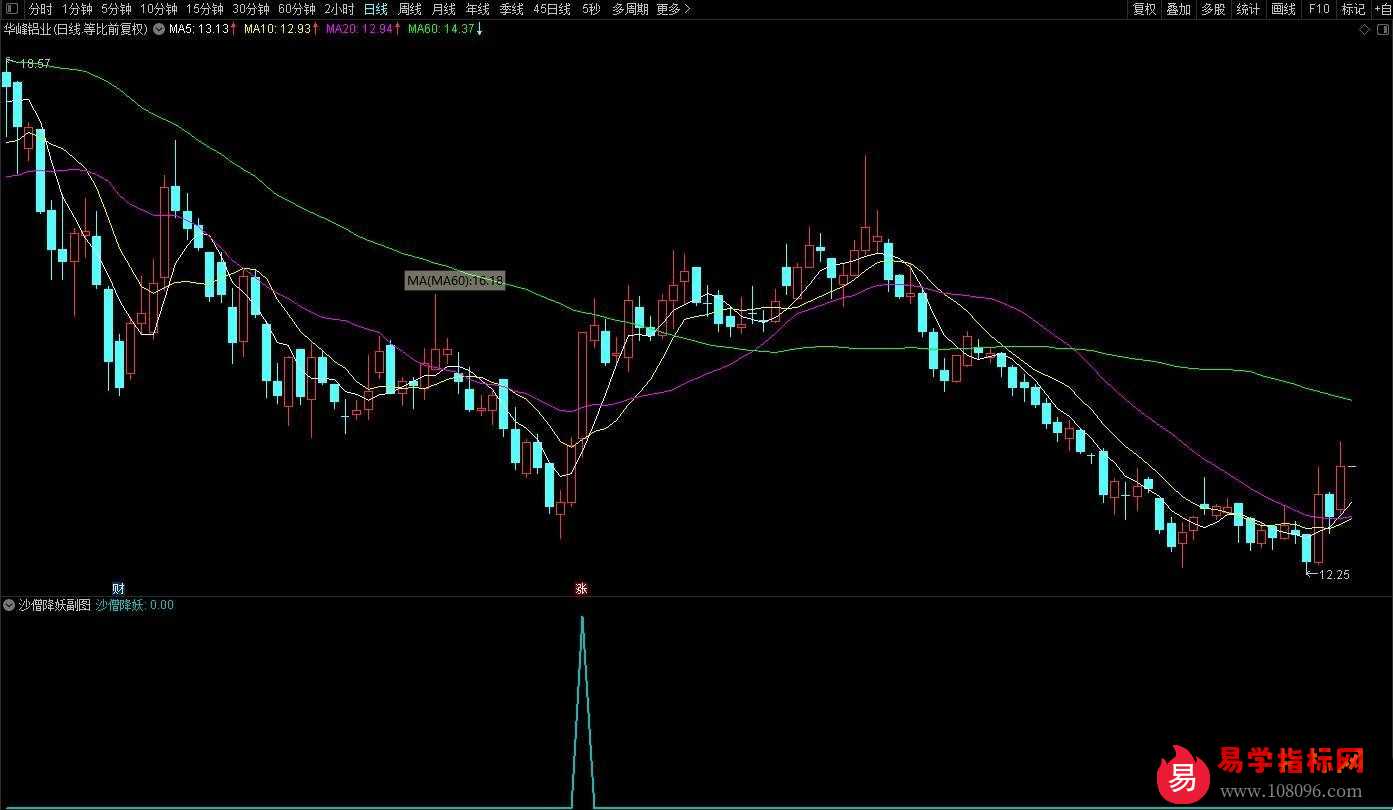
Task: Open the 画线 drawing tools
Action: click(1283, 9)
